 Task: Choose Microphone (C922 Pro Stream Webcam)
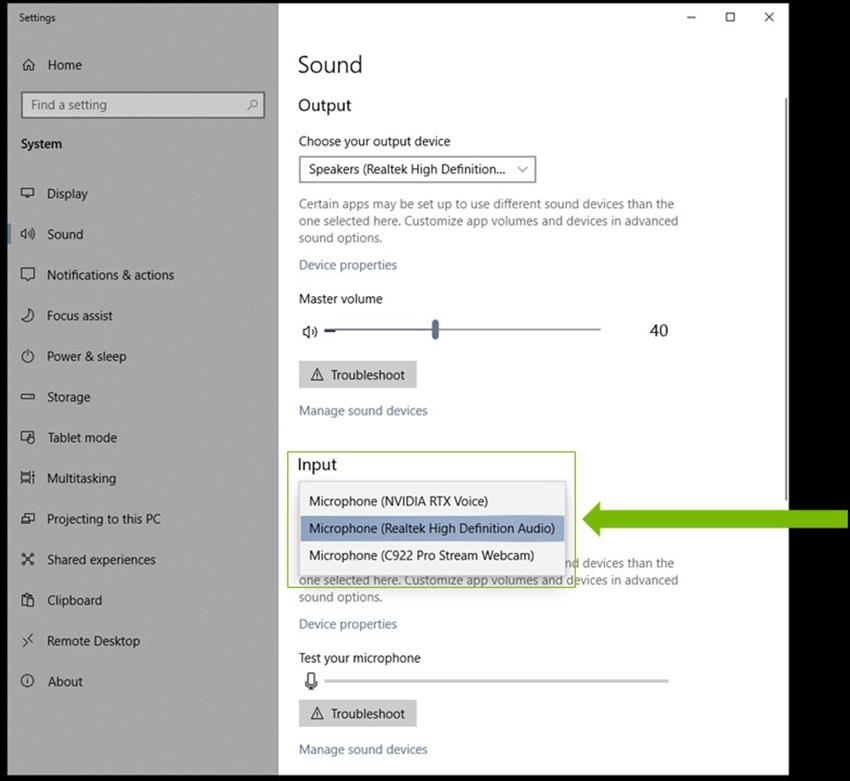tap(421, 555)
